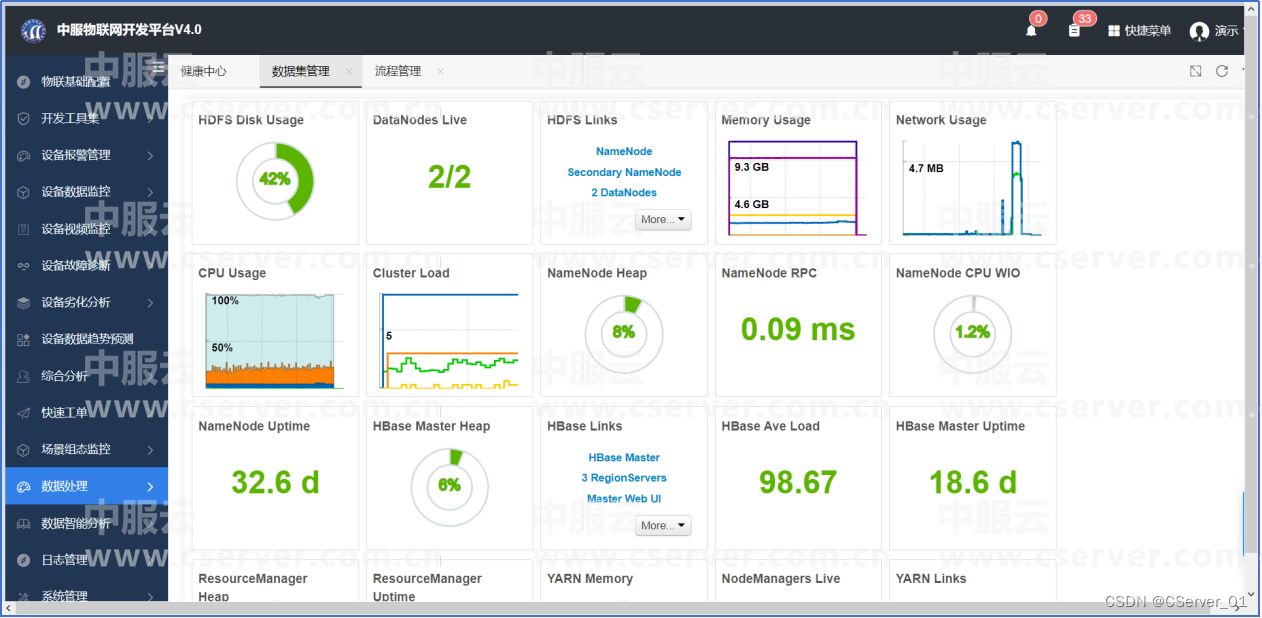The image size is (1262, 618).
Task: Click the HDFS Disk Usage 42% donut
Action: [x=275, y=180]
